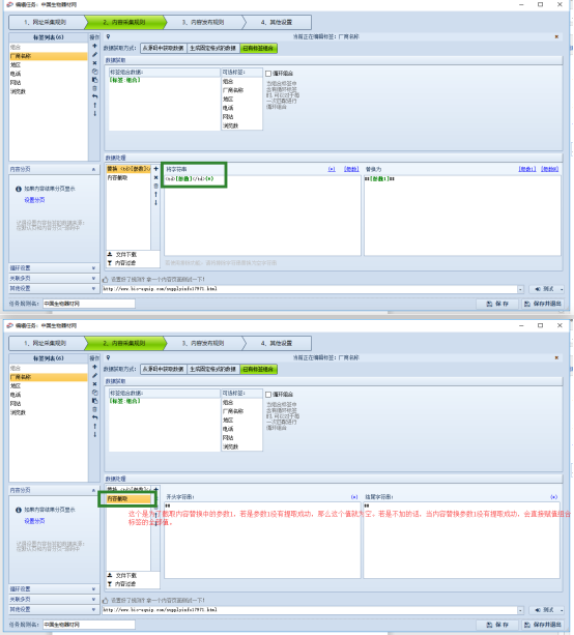Enable the 循环组合 checkbox in upper window
Screen dimensions: 574x635
coord(268,74)
